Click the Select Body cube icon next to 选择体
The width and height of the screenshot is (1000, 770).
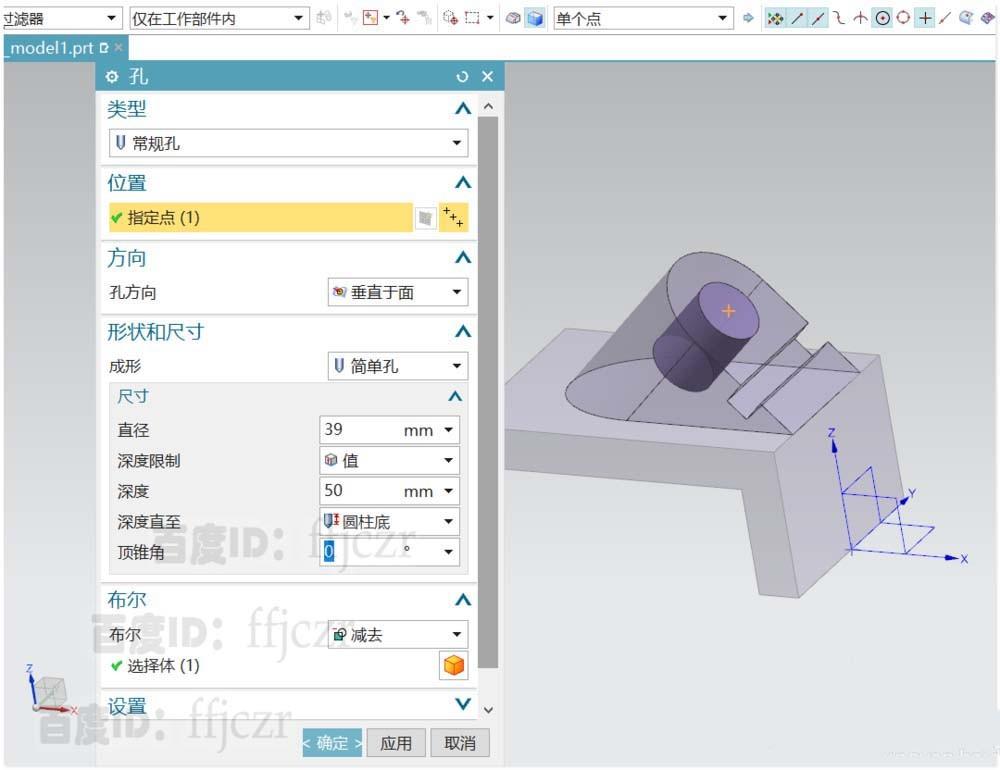[454, 665]
